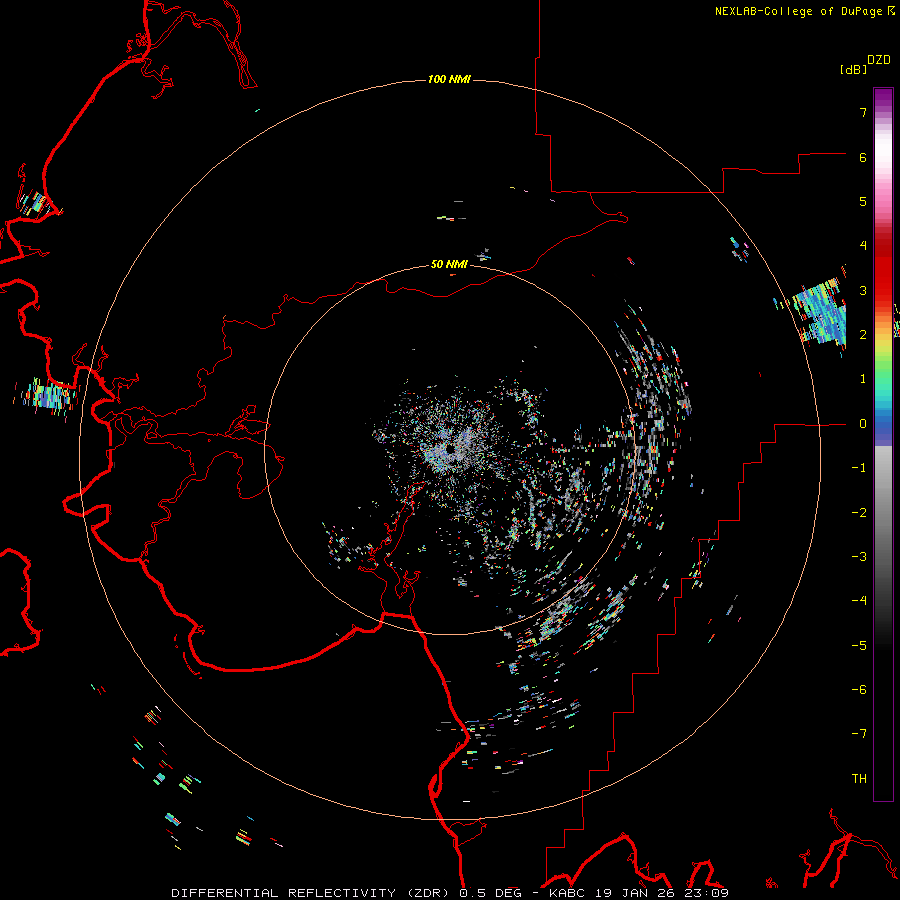Click the KABC radar site identifier
This screenshot has height=900, width=900.
pyautogui.click(x=566, y=893)
